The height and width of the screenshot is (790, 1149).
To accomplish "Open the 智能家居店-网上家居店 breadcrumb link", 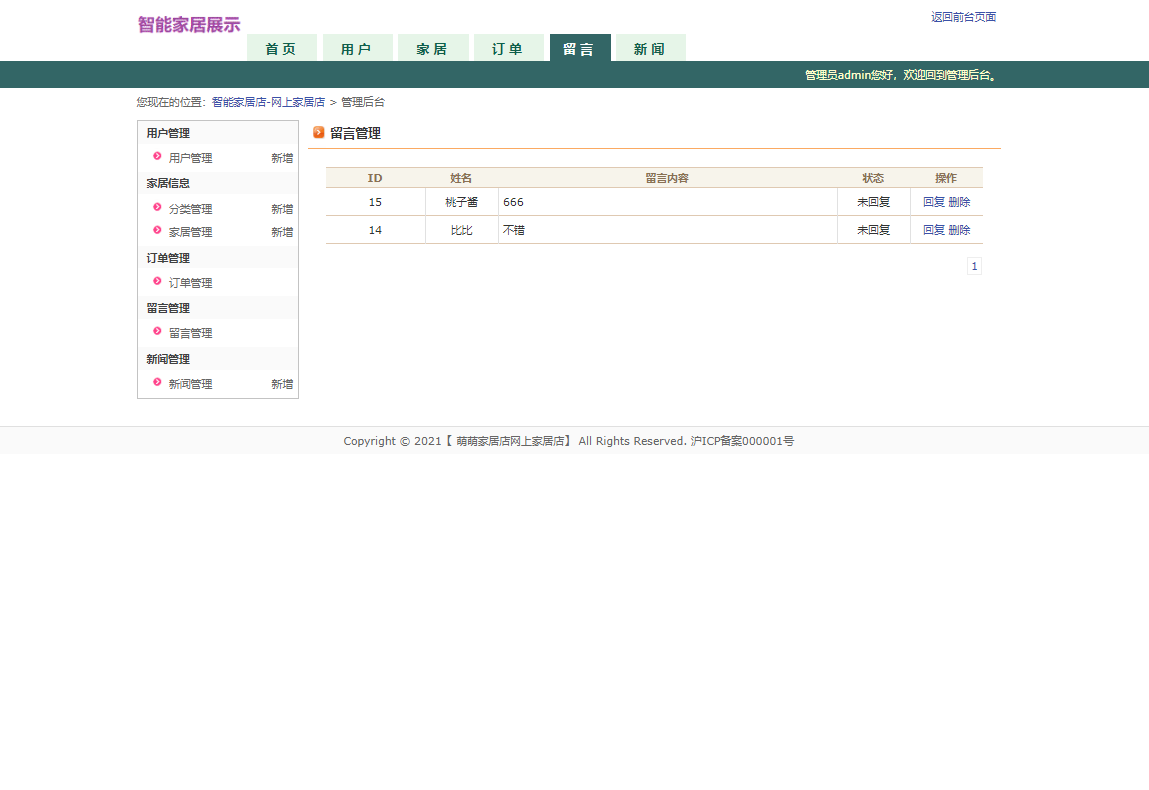I will pyautogui.click(x=267, y=101).
